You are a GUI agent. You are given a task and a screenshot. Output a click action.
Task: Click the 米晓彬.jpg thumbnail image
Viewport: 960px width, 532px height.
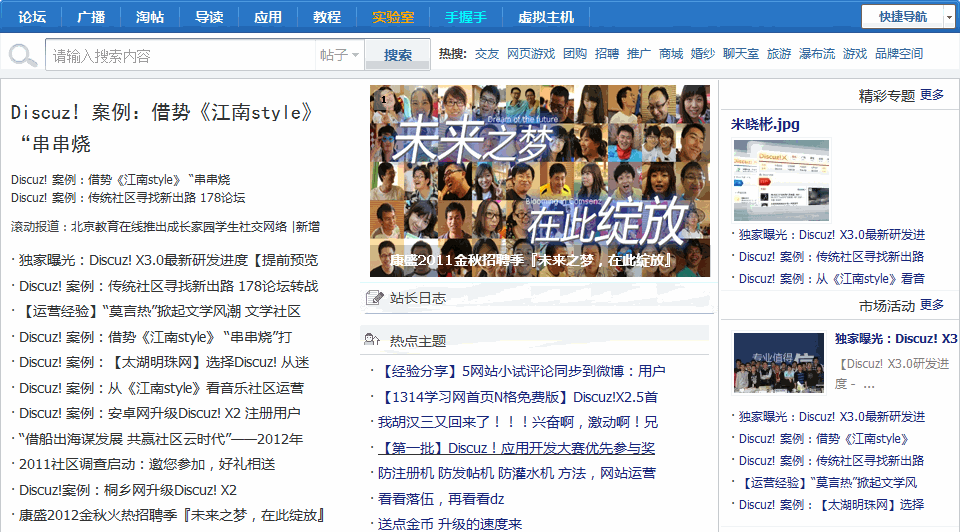point(781,180)
